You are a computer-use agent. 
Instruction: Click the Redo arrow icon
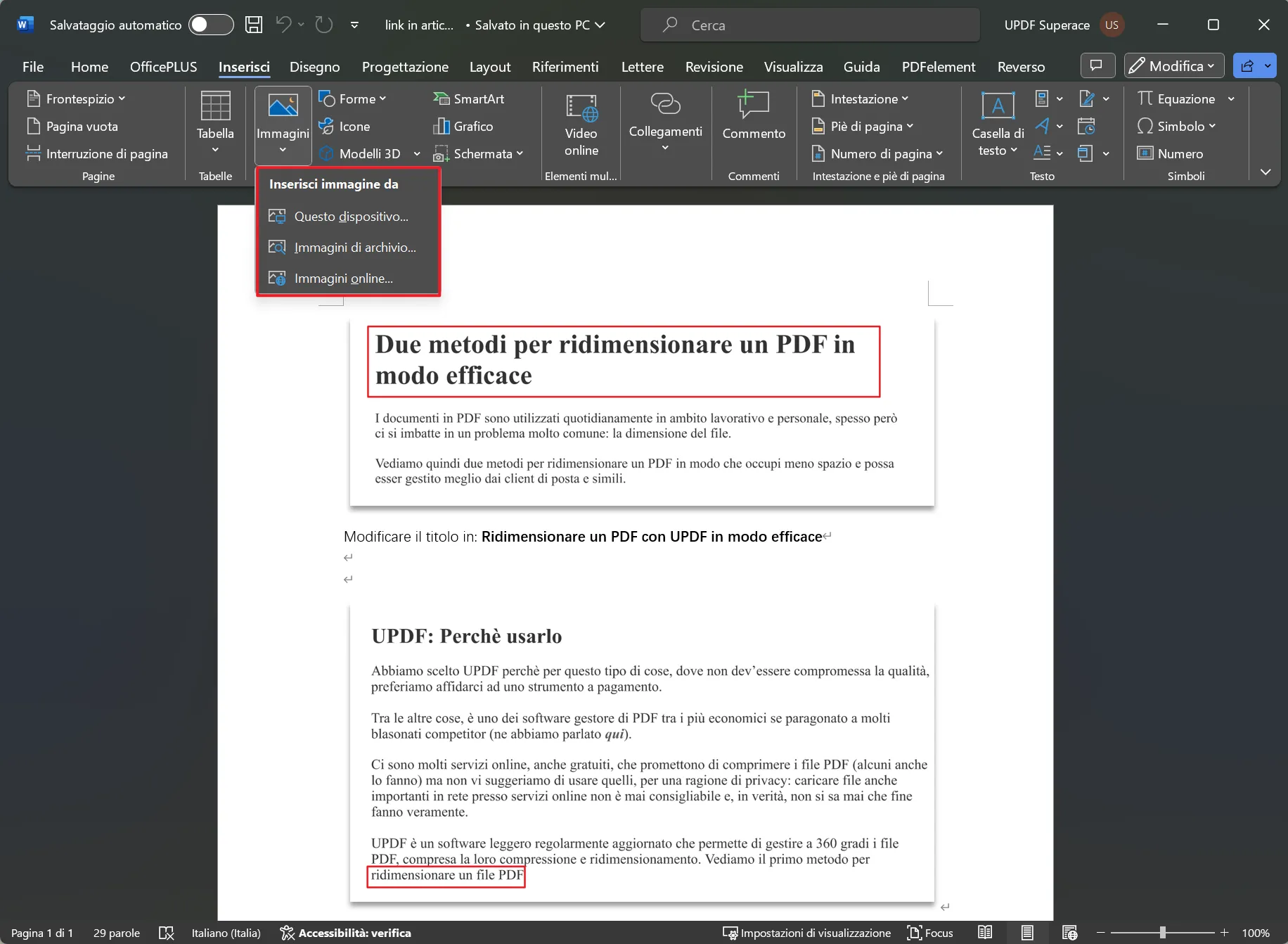click(323, 25)
